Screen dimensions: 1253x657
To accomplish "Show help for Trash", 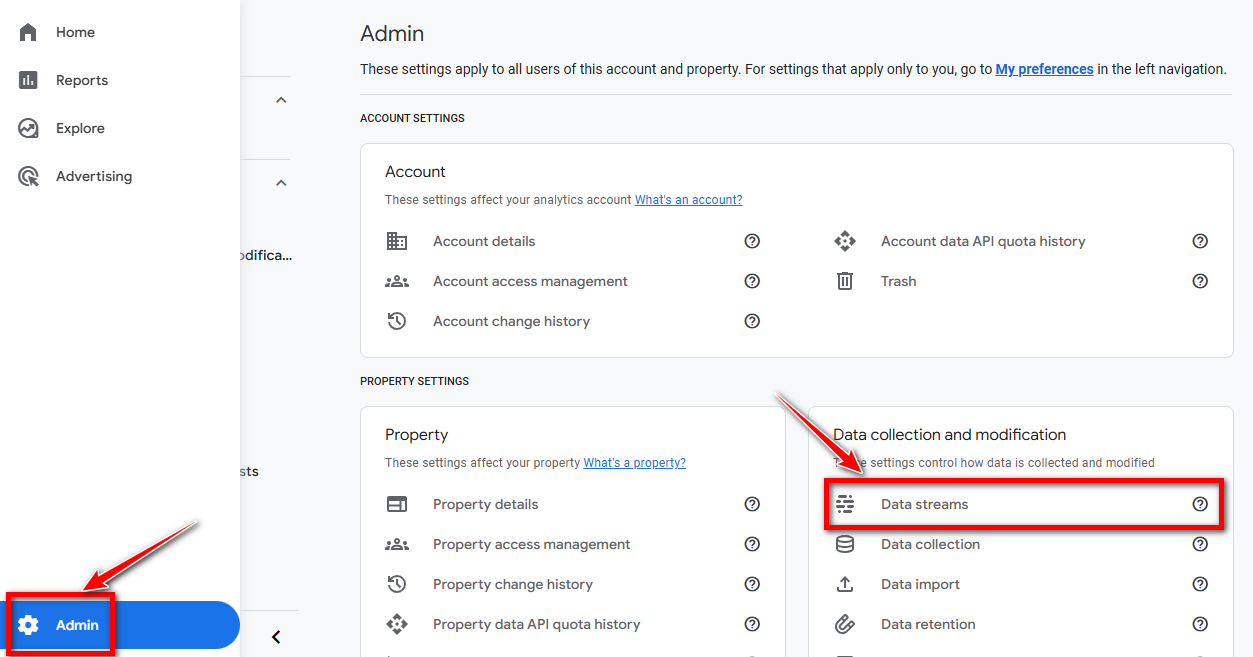I will coord(1200,281).
